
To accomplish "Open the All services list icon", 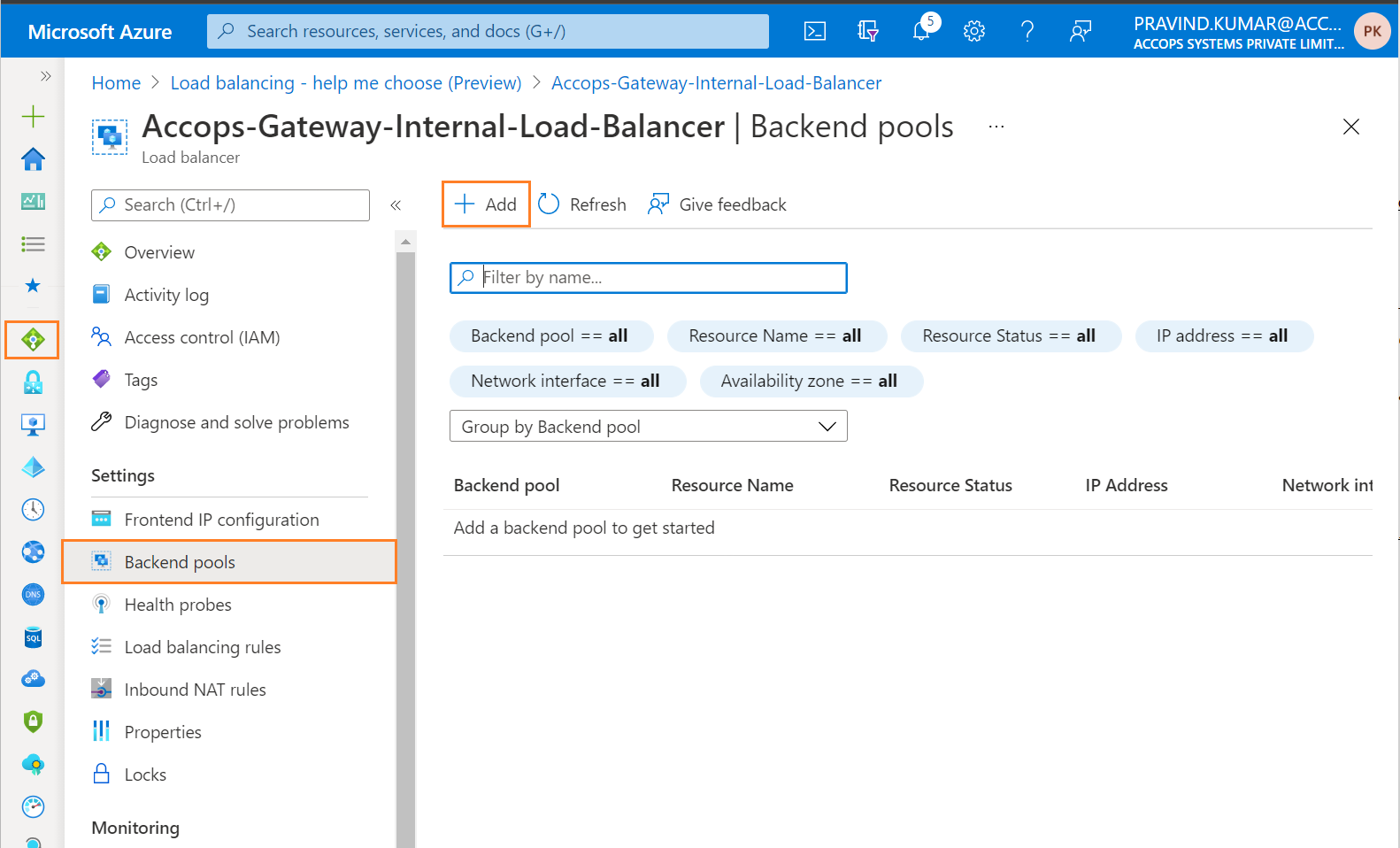I will (x=33, y=243).
